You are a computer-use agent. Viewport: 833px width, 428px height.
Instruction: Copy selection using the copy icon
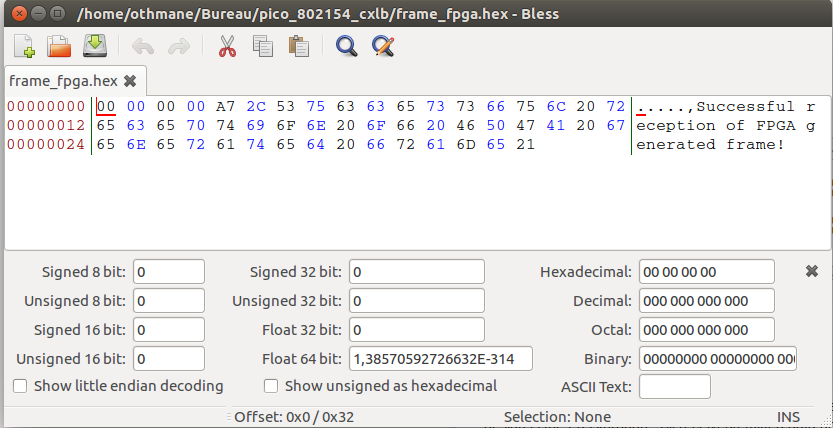pos(263,46)
